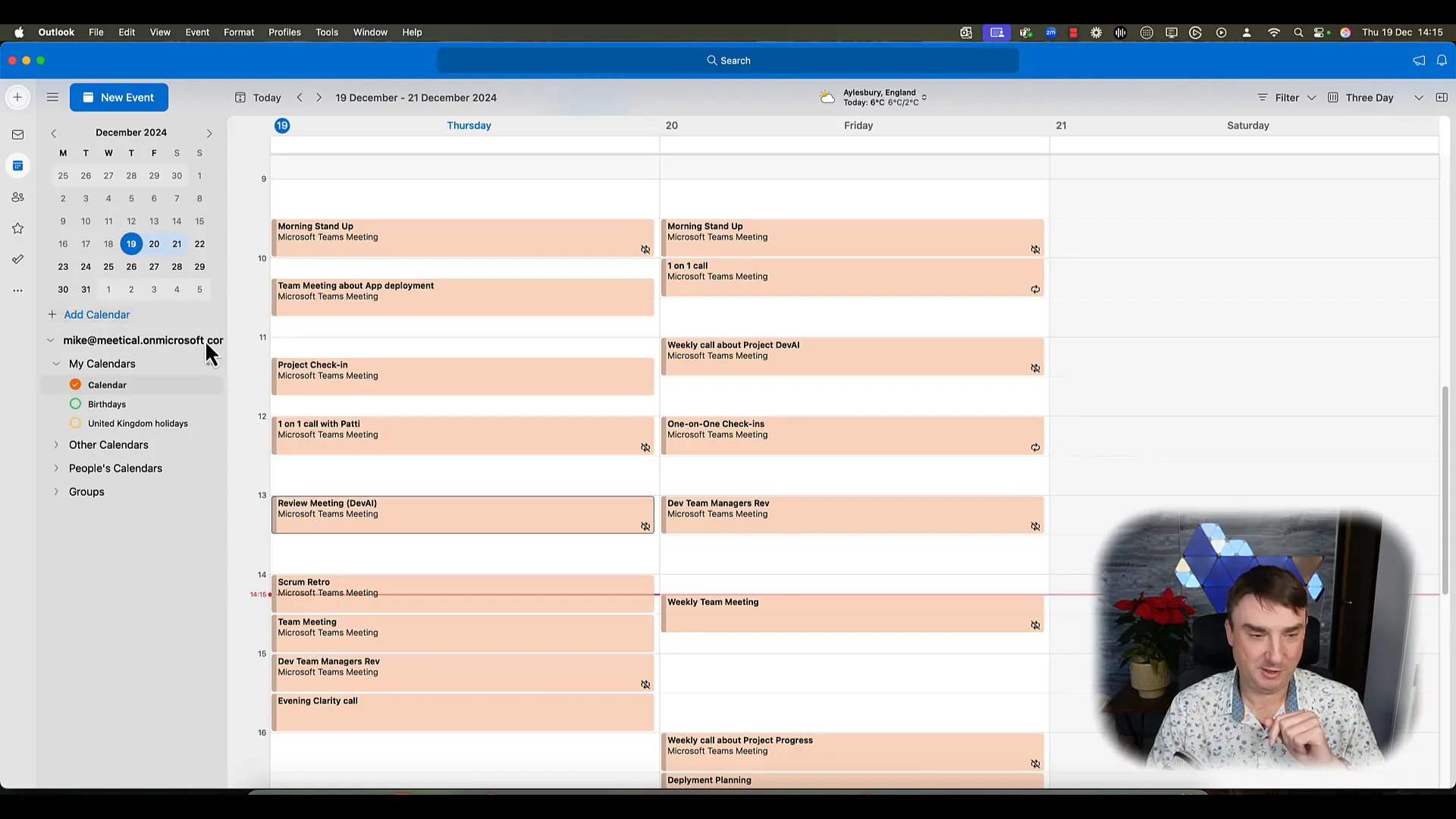Open the Apple menu

click(19, 33)
